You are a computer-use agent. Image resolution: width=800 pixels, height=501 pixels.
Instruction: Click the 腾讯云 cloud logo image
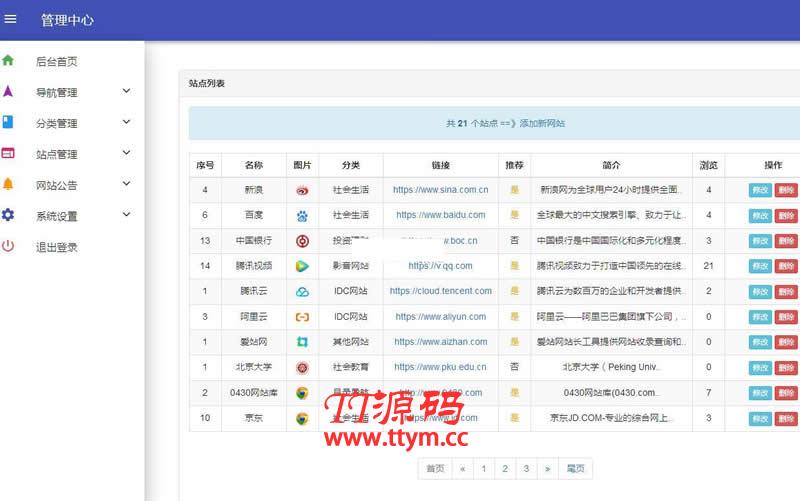click(x=302, y=291)
